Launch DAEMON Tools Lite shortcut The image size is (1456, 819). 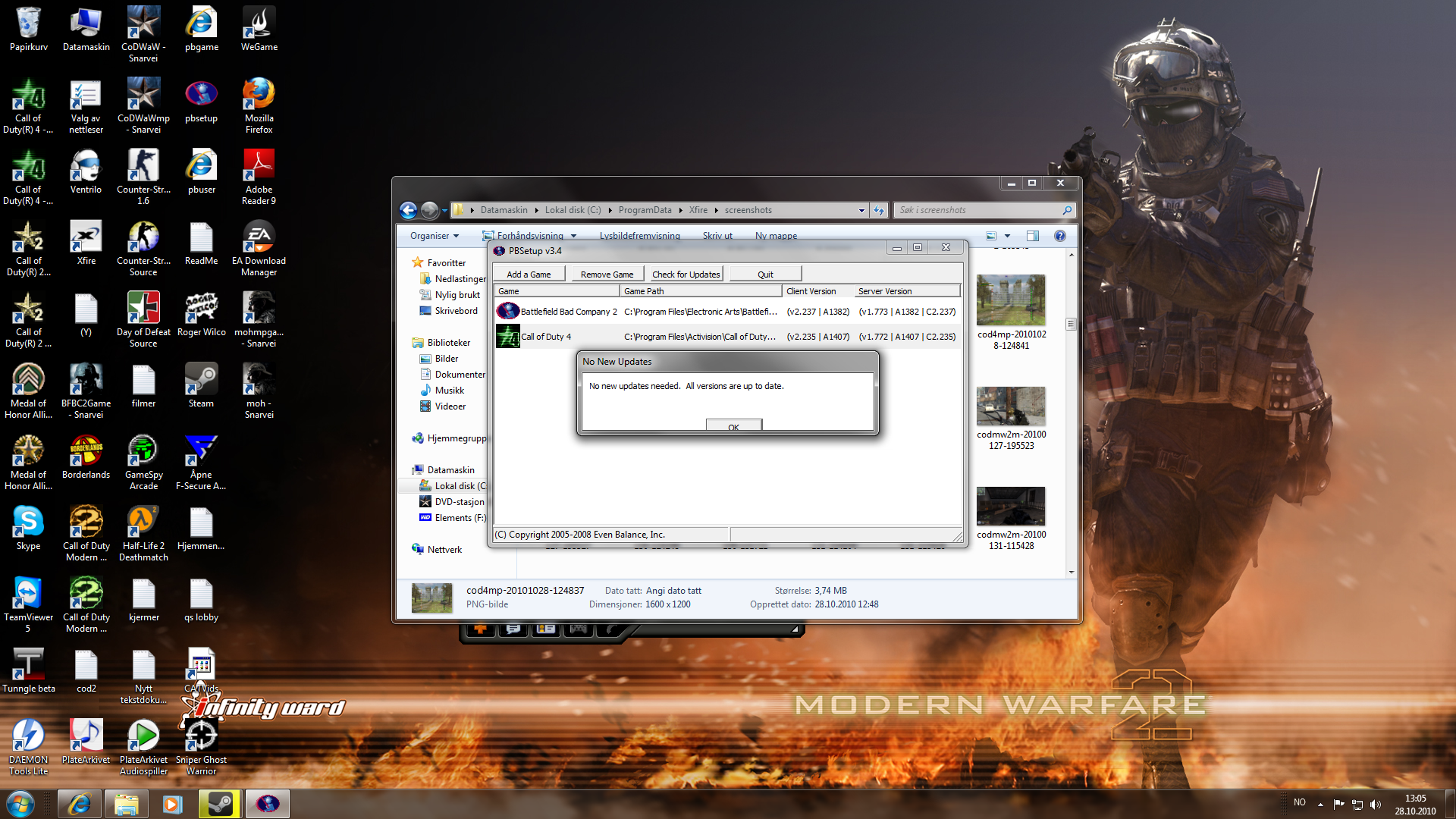pyautogui.click(x=29, y=747)
